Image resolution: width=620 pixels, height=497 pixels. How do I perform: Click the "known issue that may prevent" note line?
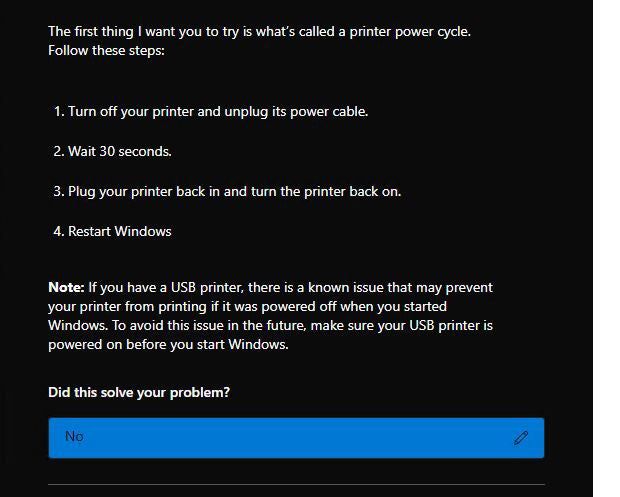[x=270, y=287]
